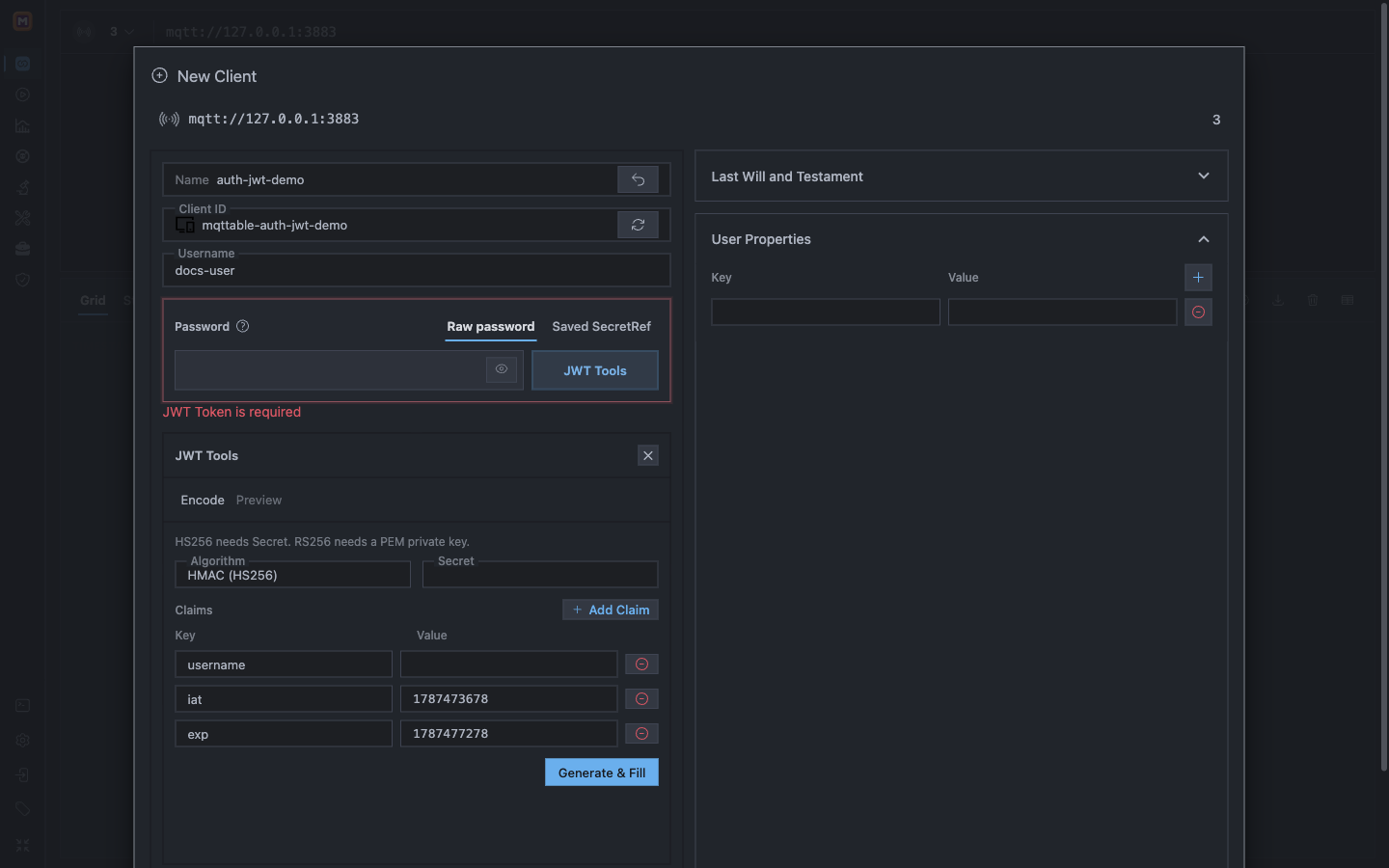Open the wrench and screwdriver tools icon

coord(22,218)
